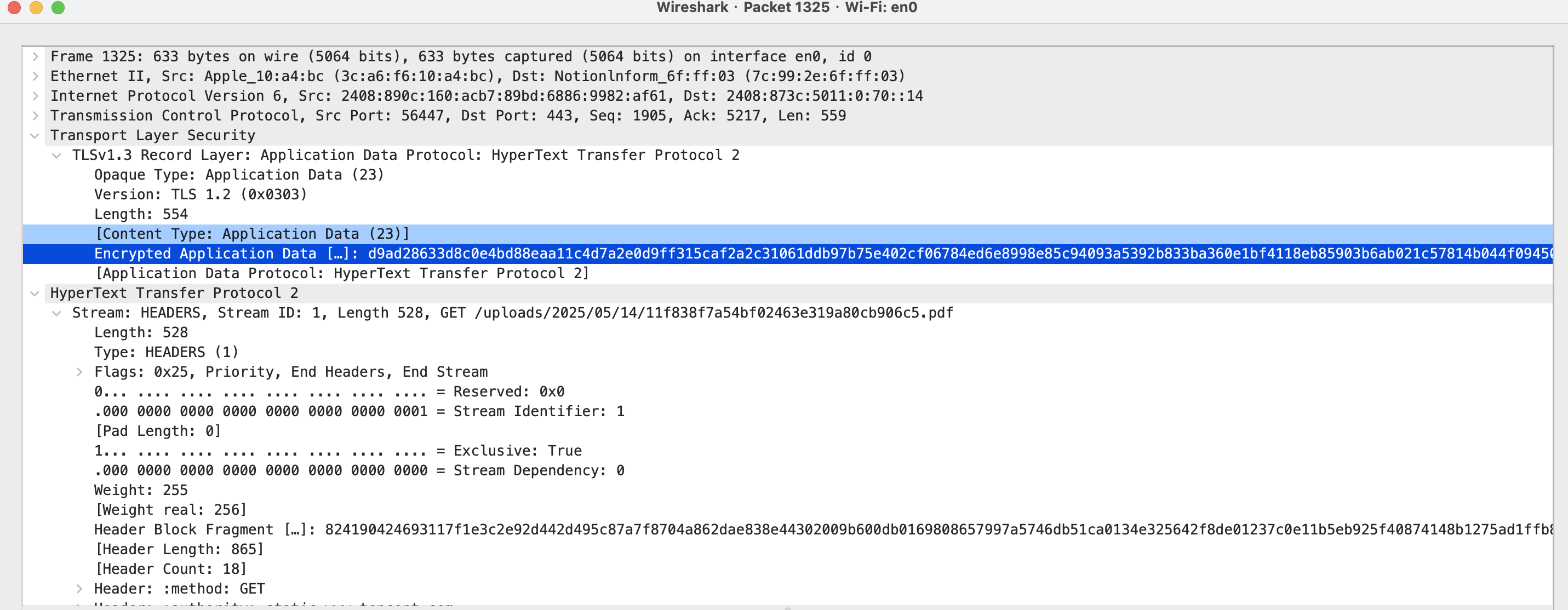Select the Encrypted Application Data row
The image size is (1568, 610).
click(x=788, y=254)
